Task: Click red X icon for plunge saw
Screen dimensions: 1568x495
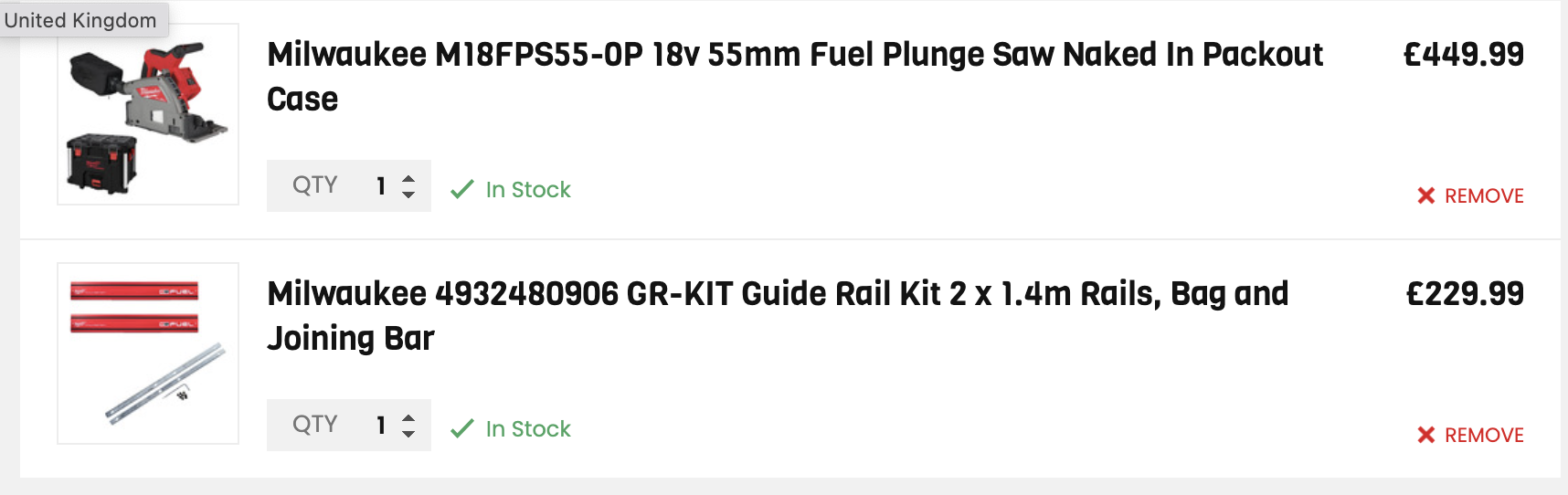Action: click(x=1425, y=195)
